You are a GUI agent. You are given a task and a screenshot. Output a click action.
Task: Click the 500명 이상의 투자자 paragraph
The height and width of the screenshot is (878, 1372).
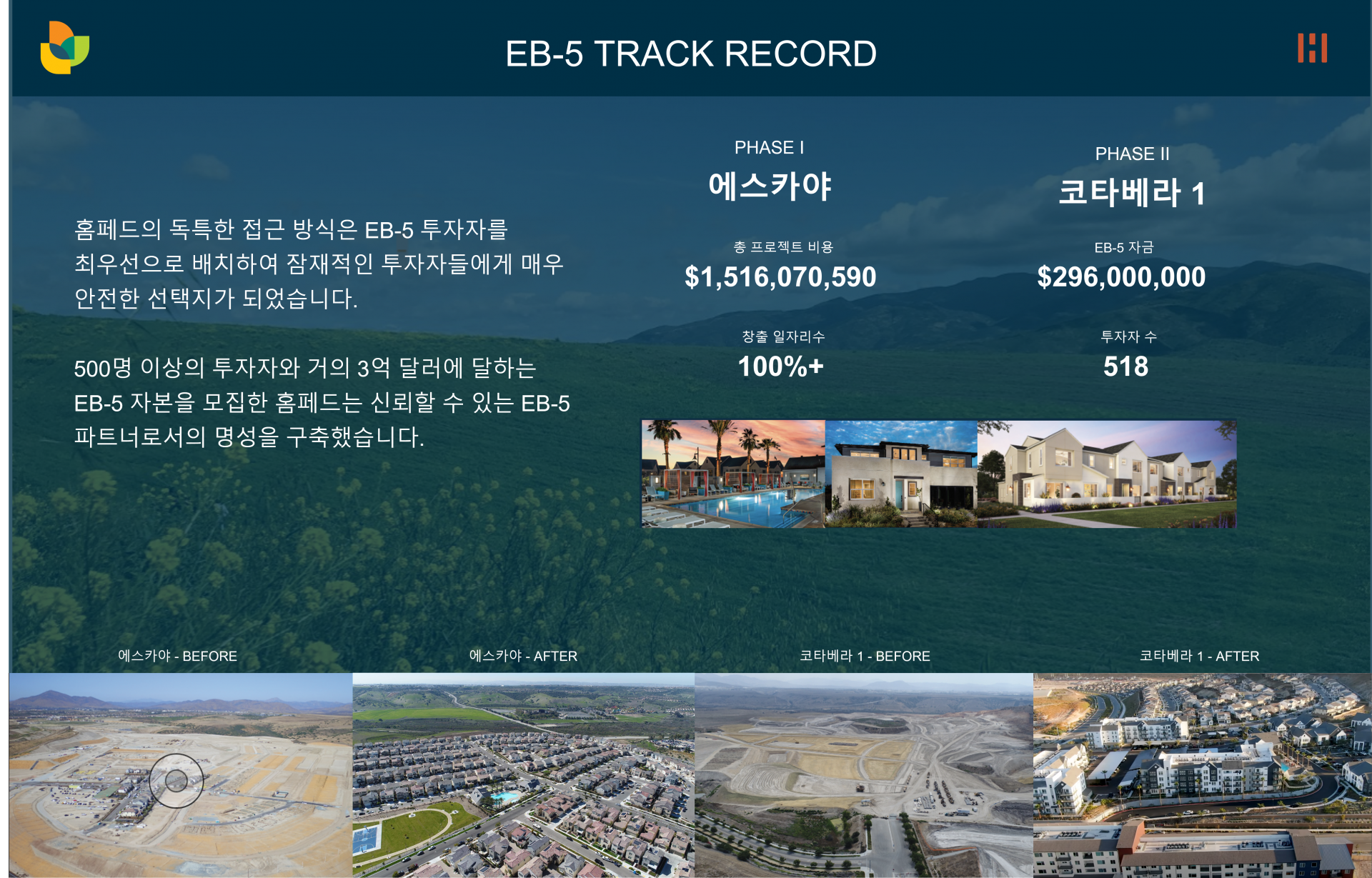pyautogui.click(x=322, y=402)
